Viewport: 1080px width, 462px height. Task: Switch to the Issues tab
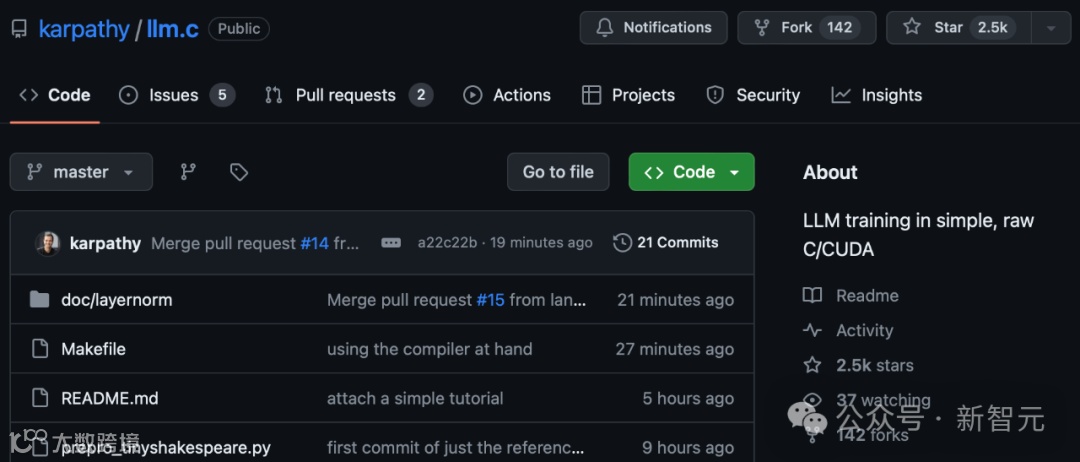click(175, 95)
